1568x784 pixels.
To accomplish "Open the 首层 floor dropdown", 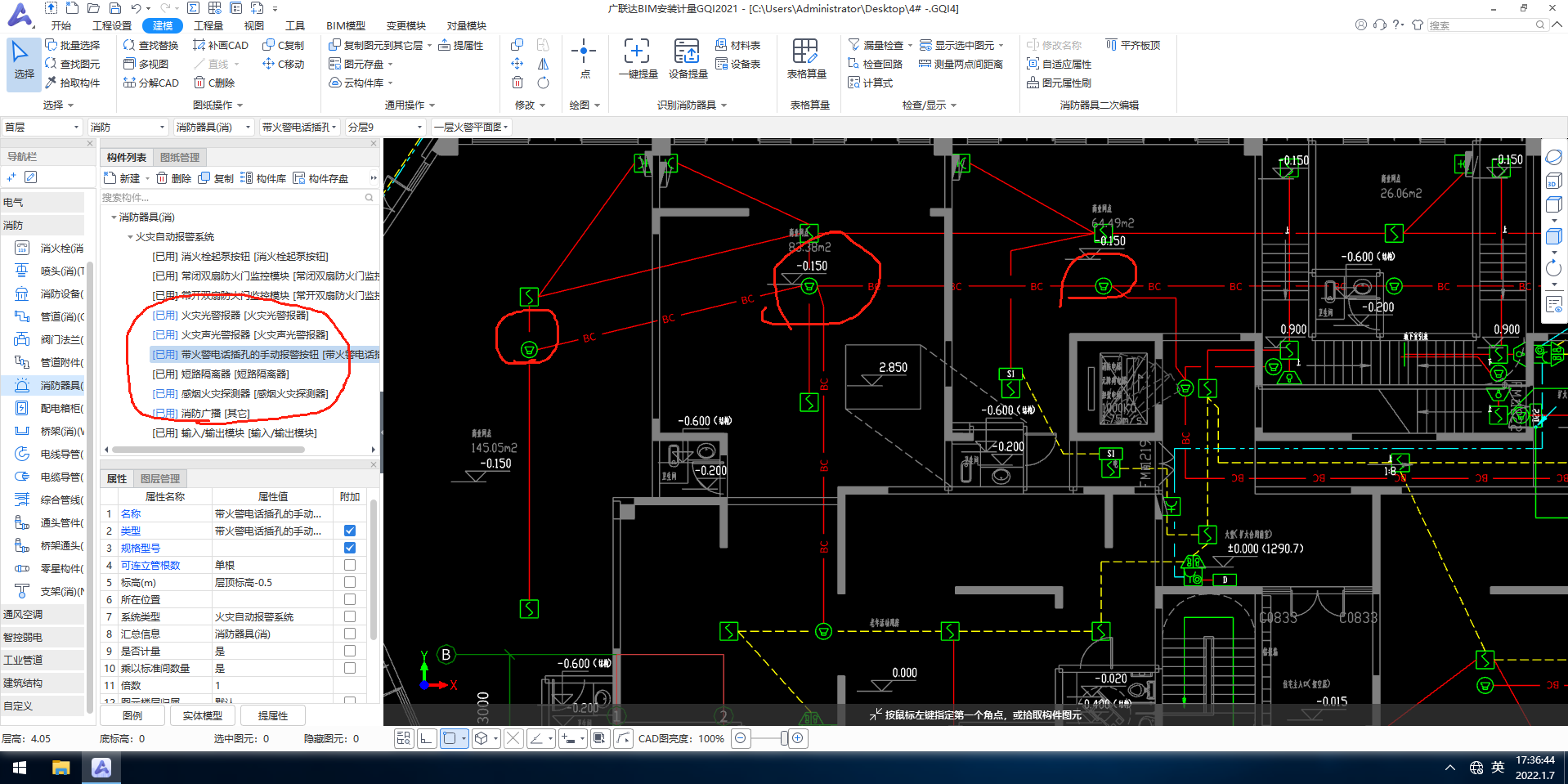I will point(43,127).
